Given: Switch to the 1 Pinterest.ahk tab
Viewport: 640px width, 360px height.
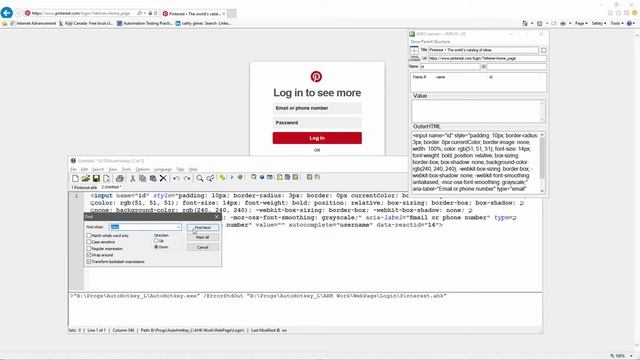Looking at the screenshot, I should [x=84, y=187].
